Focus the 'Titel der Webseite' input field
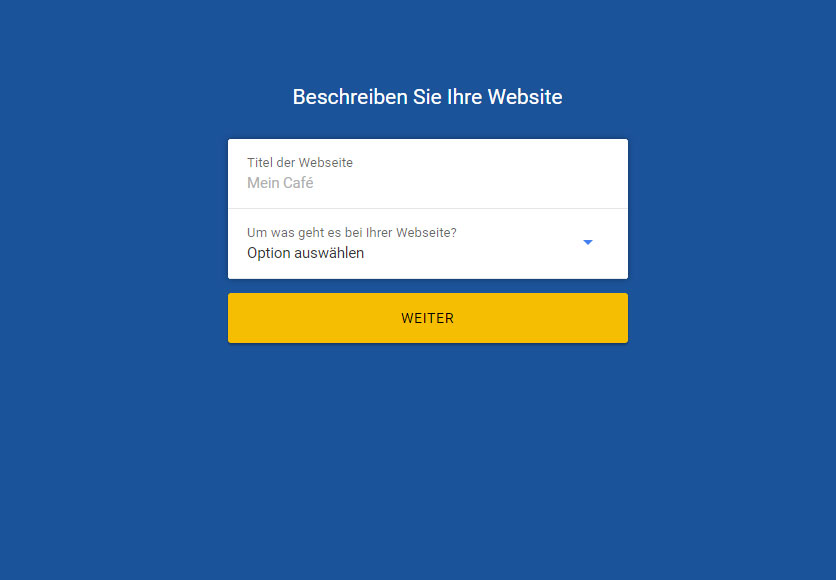836x580 pixels. (x=428, y=174)
